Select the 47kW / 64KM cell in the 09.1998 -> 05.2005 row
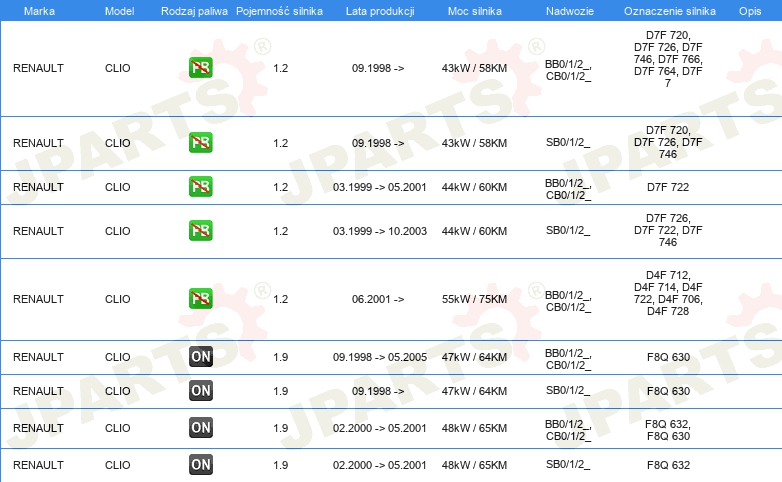782x482 pixels. (x=474, y=357)
